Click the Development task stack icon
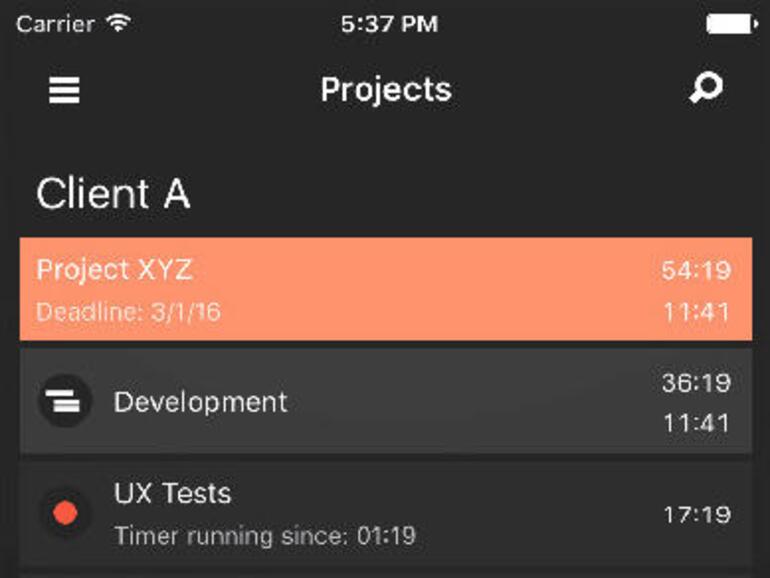Viewport: 770px width, 578px height. pyautogui.click(x=65, y=402)
